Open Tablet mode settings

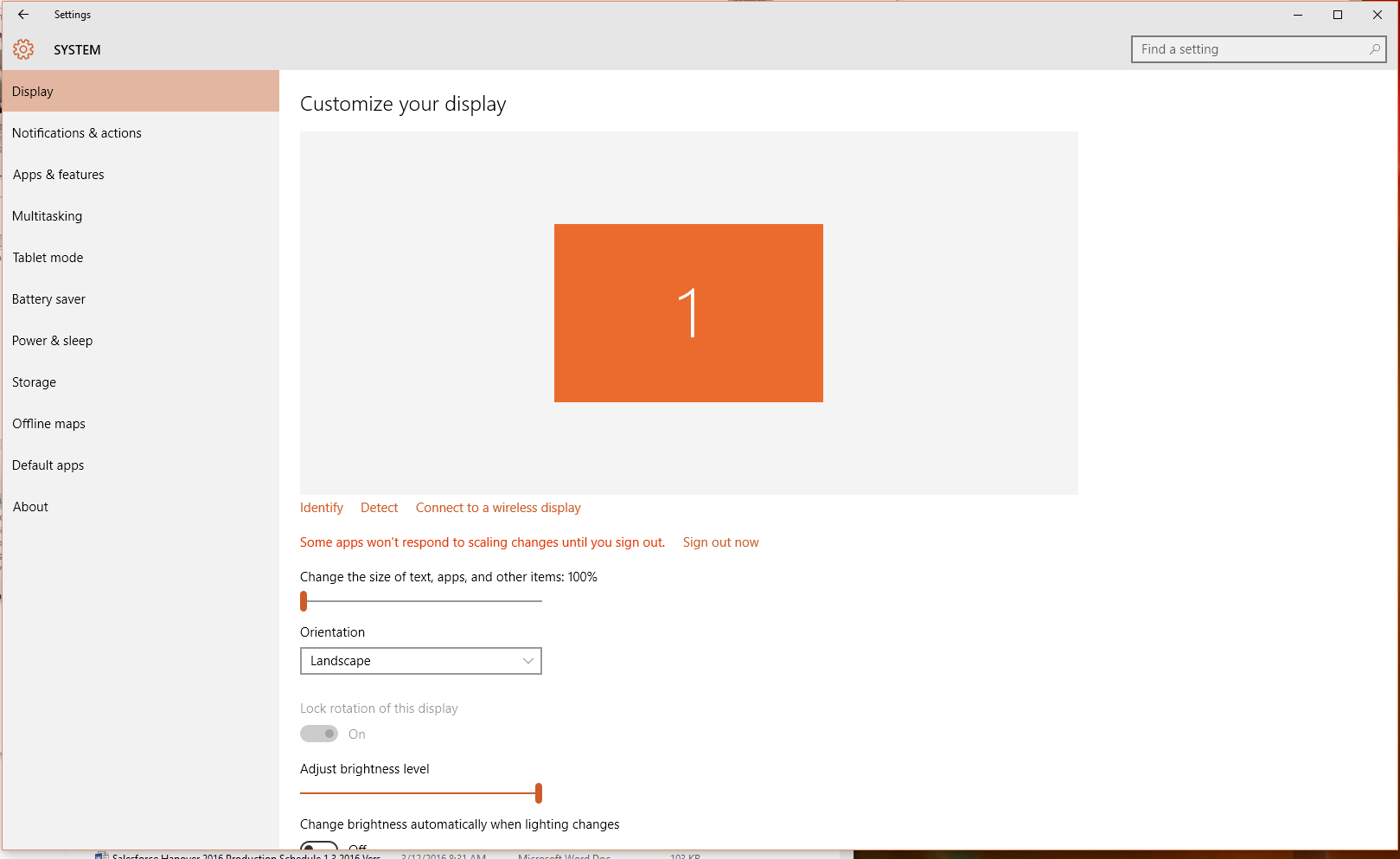(48, 258)
